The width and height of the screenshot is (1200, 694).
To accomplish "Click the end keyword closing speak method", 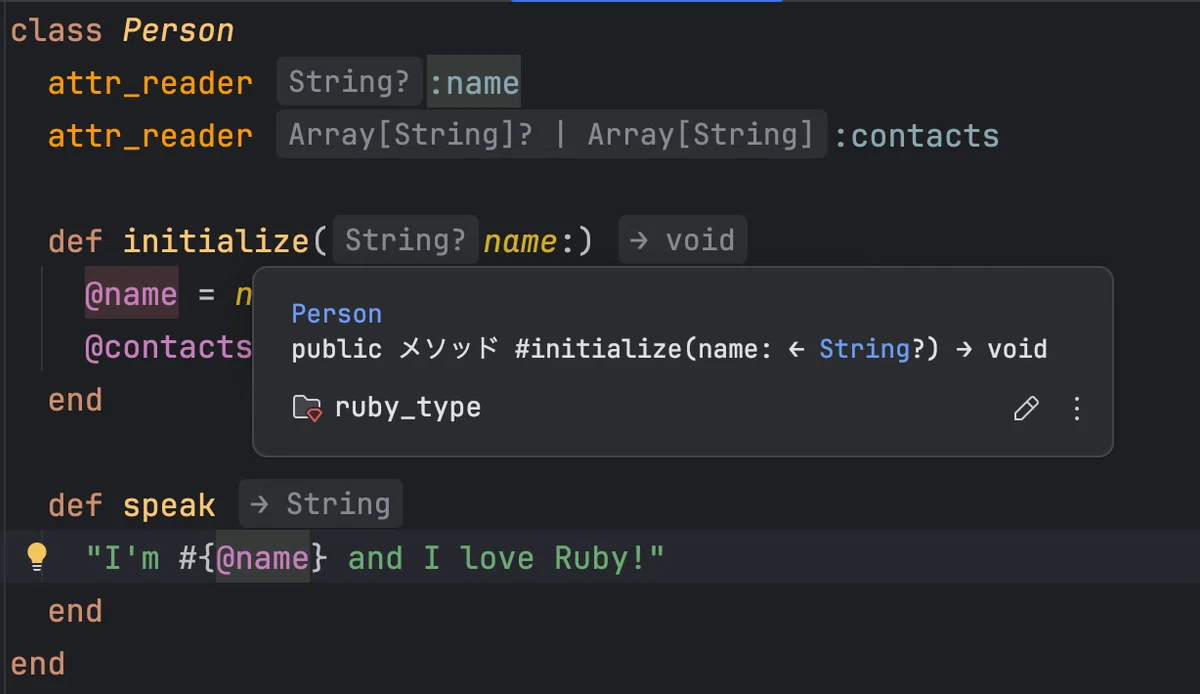I will pos(75,611).
